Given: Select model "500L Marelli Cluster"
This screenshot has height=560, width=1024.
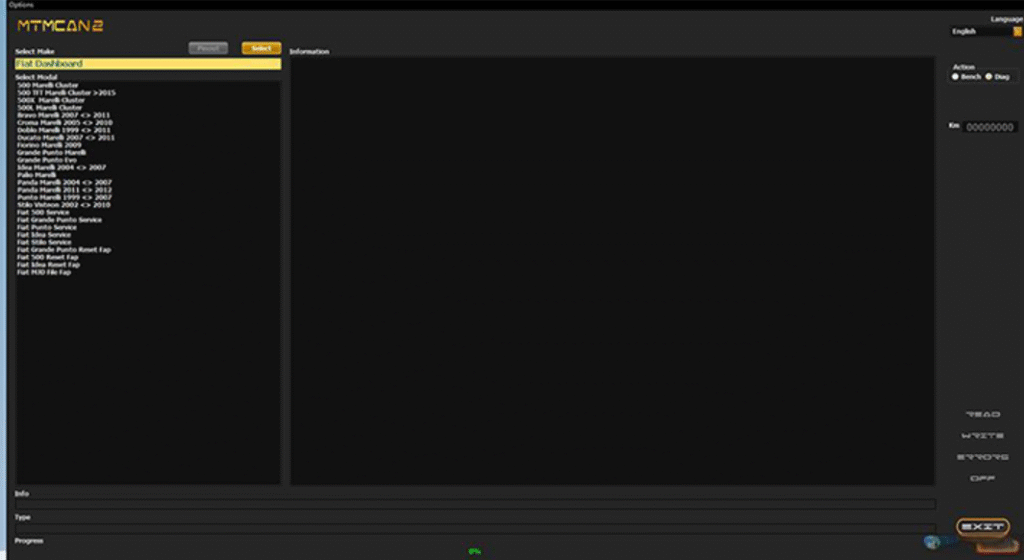Looking at the screenshot, I should tap(50, 108).
